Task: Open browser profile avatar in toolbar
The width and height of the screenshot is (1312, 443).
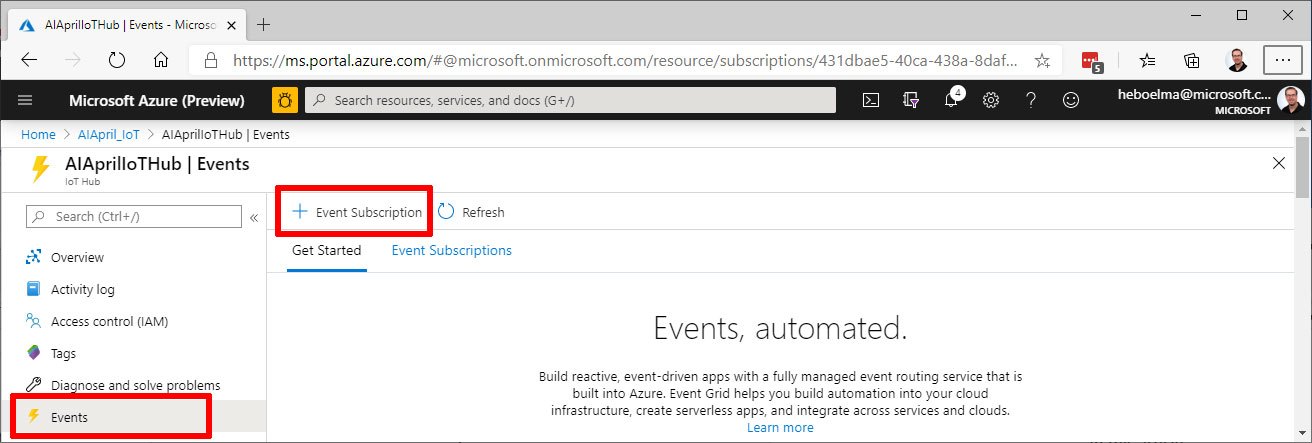Action: (x=1237, y=60)
